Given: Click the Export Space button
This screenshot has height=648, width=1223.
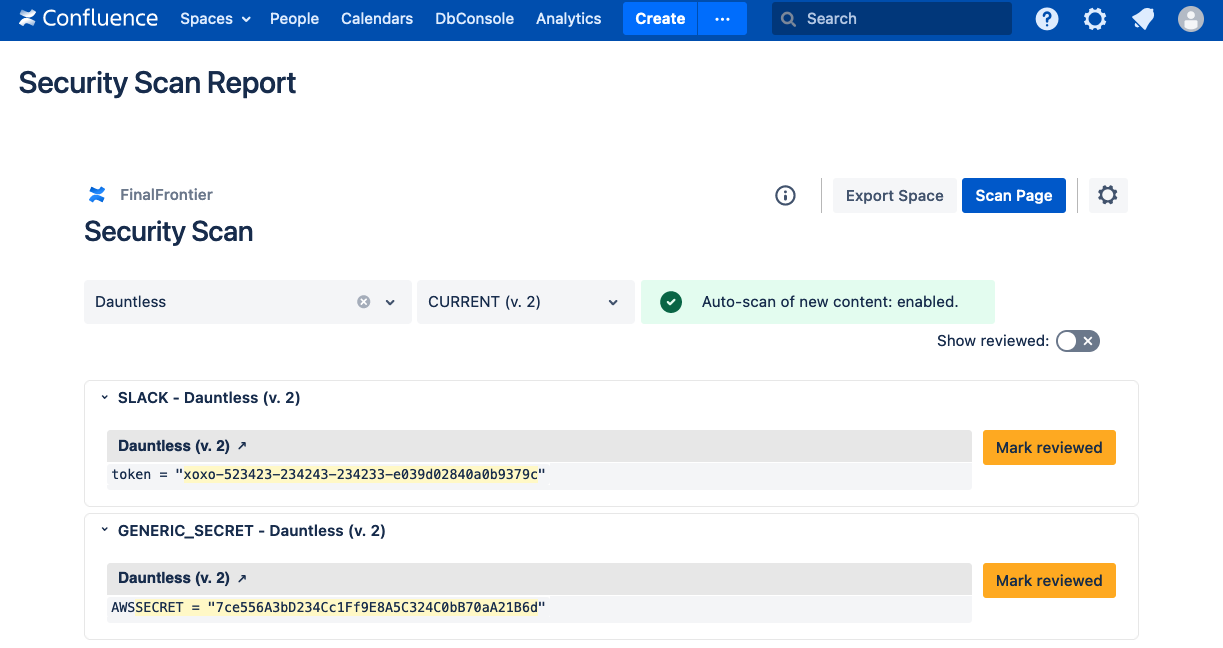Looking at the screenshot, I should [x=894, y=196].
